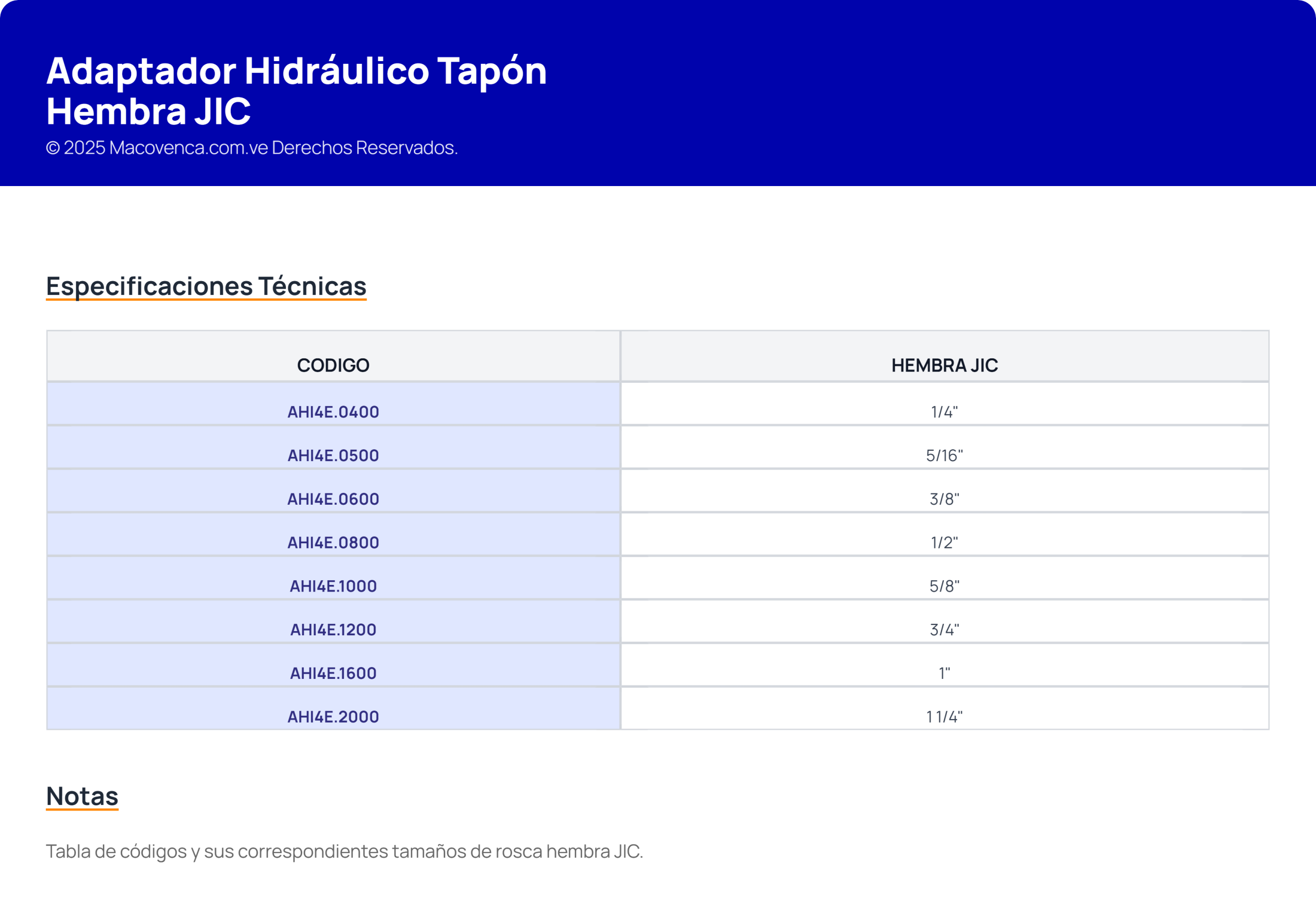Click the Macovenca.com.ve copyright text

click(251, 148)
